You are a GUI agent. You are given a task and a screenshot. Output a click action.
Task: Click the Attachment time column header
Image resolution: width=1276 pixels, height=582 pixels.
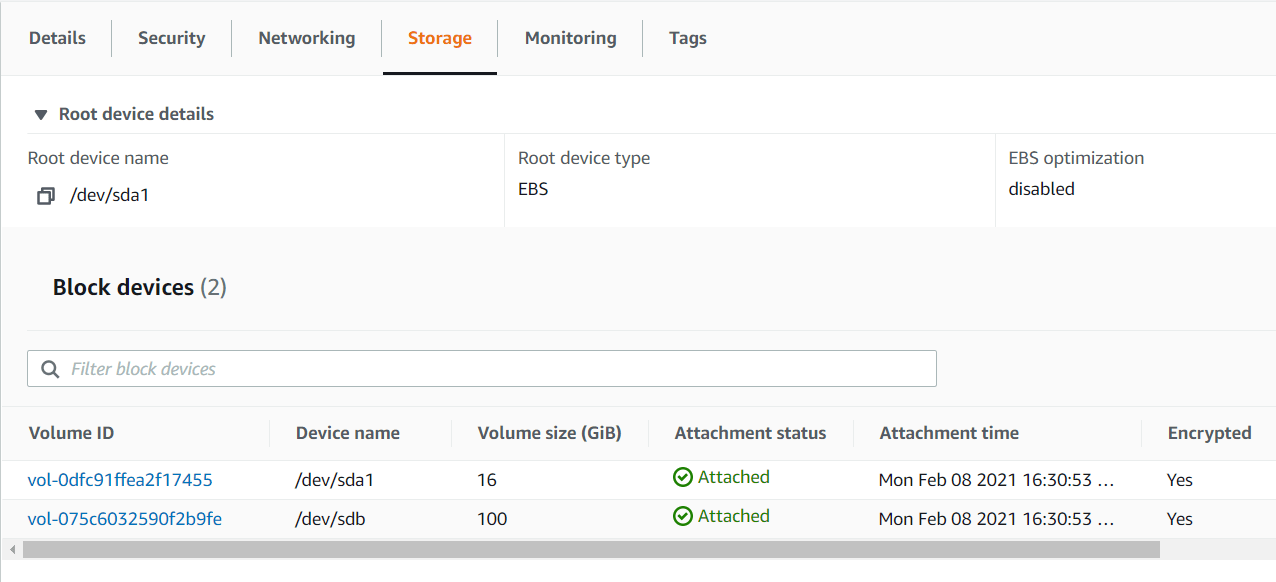[948, 433]
